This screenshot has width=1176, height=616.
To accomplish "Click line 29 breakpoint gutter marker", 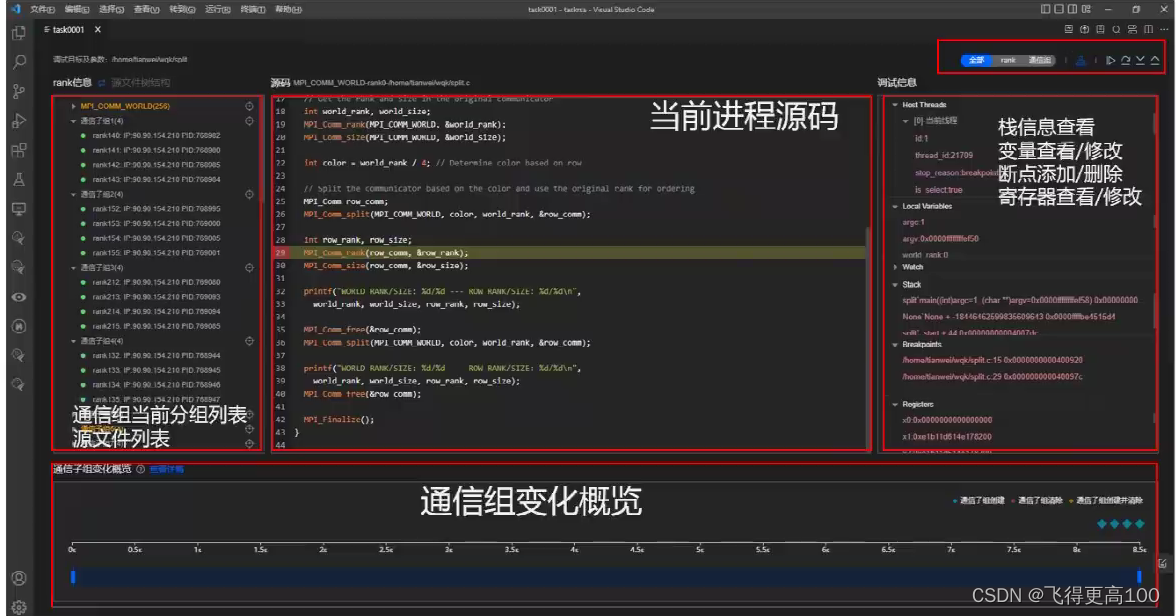I will [280, 253].
